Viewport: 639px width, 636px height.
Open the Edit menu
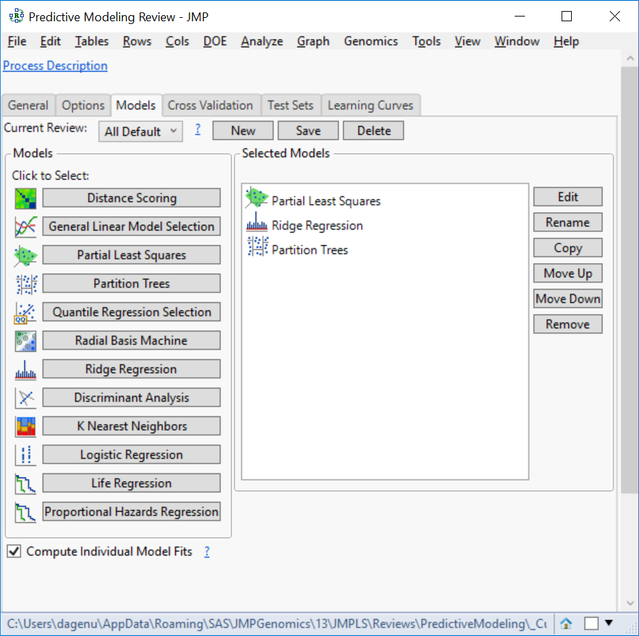[x=50, y=41]
